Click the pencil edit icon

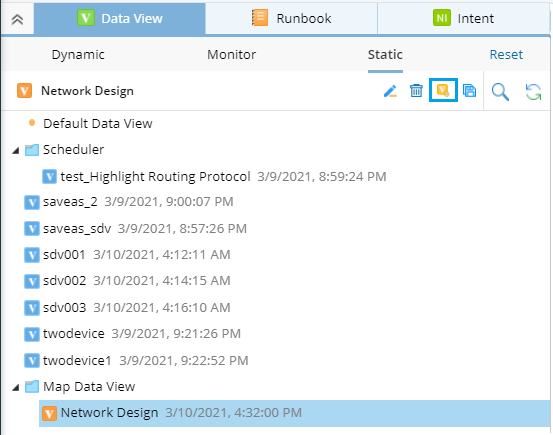coord(390,91)
